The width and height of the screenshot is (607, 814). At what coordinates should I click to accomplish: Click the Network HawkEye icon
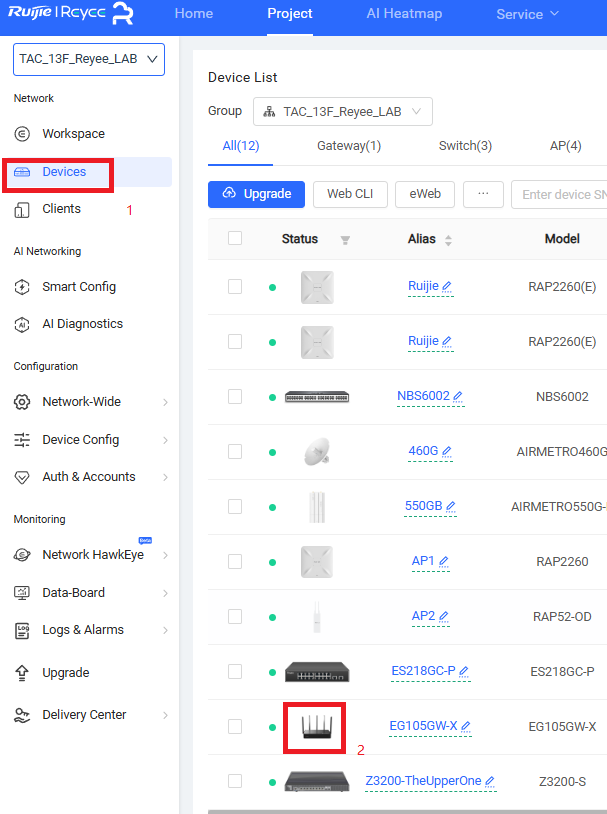[x=22, y=555]
